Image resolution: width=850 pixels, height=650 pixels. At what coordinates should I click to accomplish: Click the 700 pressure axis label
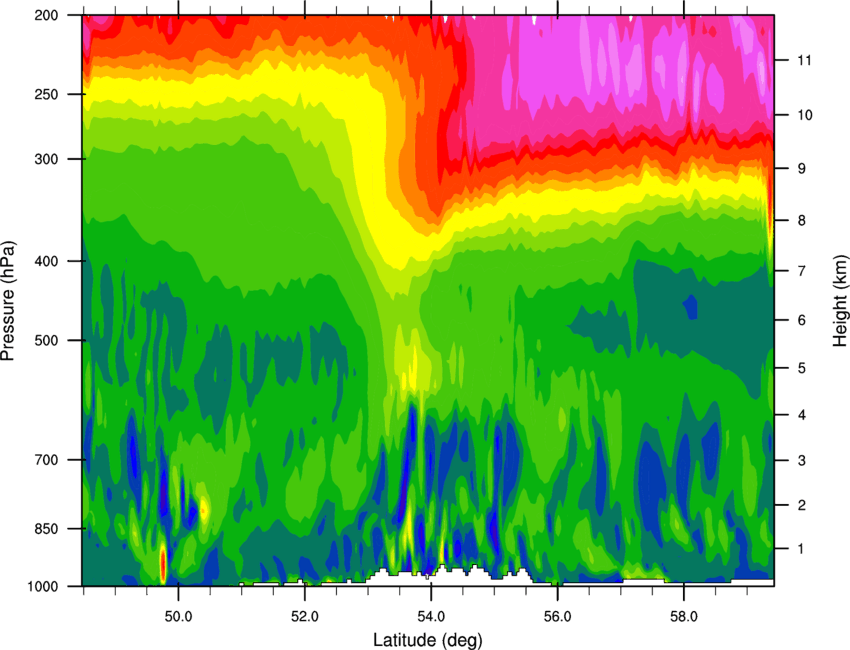point(48,460)
